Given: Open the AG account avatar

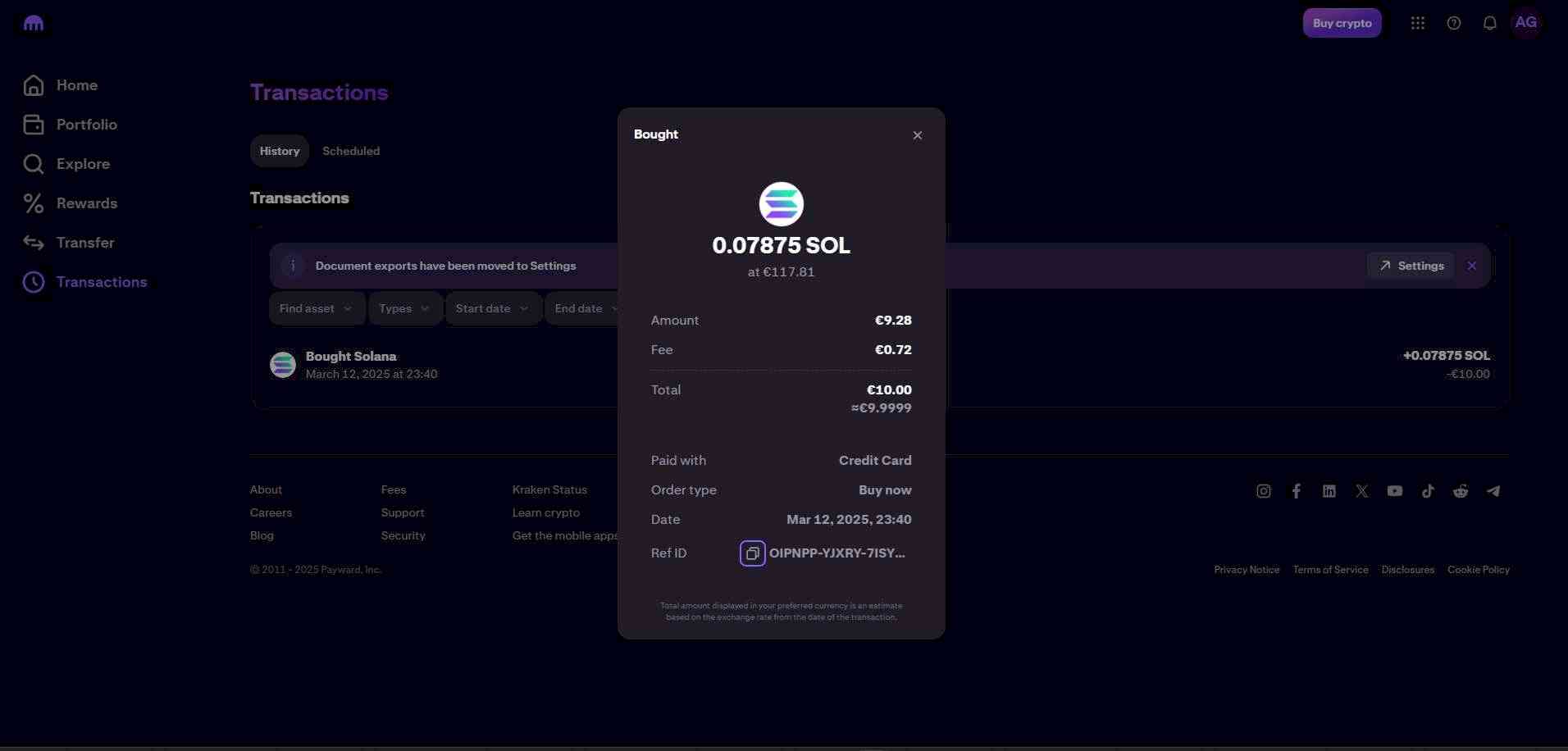Looking at the screenshot, I should click(1525, 22).
